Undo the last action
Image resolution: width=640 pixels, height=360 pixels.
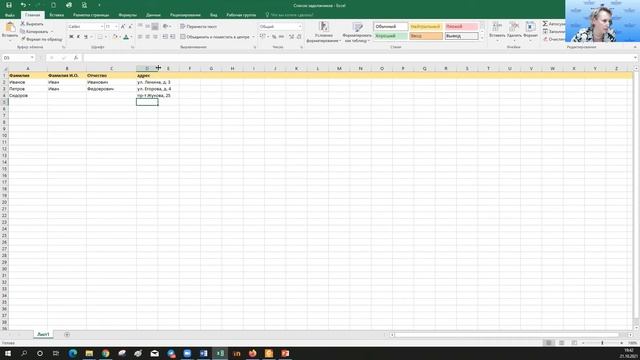pos(23,5)
